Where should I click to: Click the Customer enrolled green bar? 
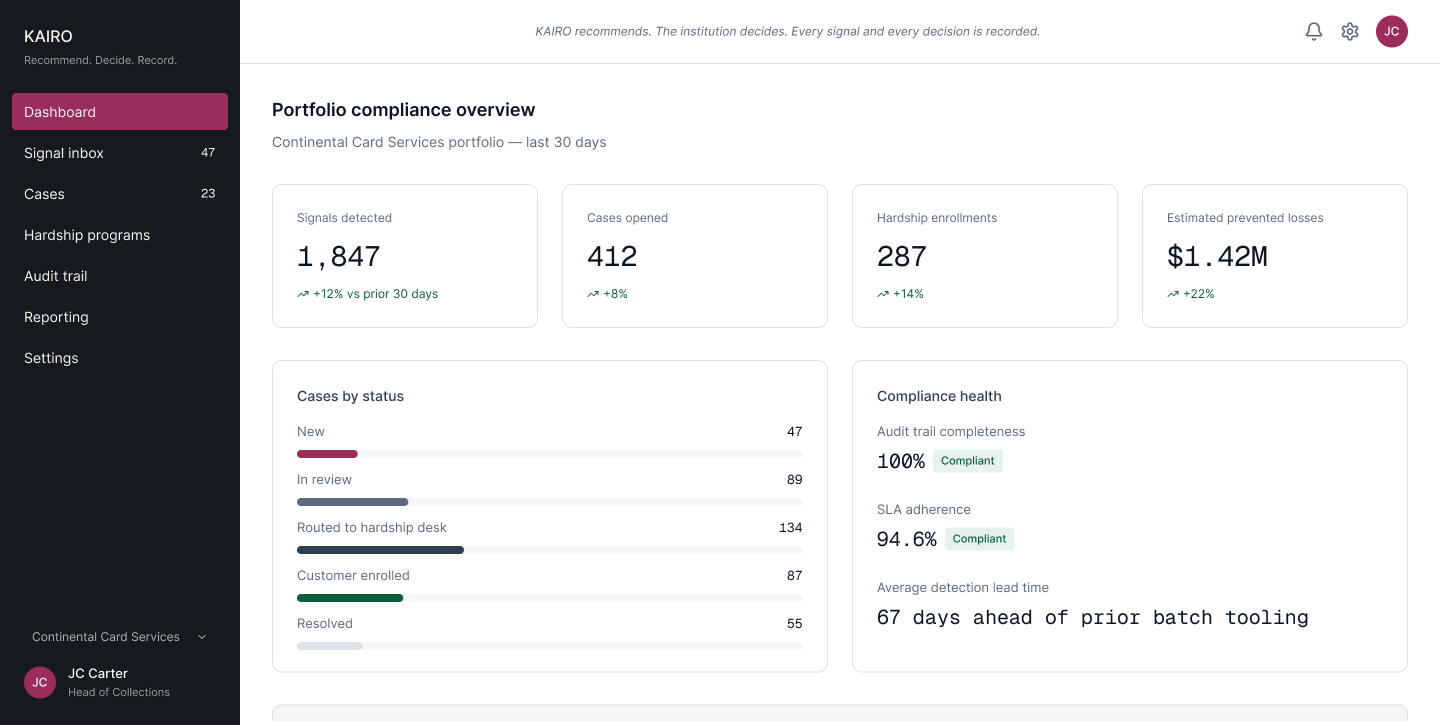pyautogui.click(x=350, y=598)
